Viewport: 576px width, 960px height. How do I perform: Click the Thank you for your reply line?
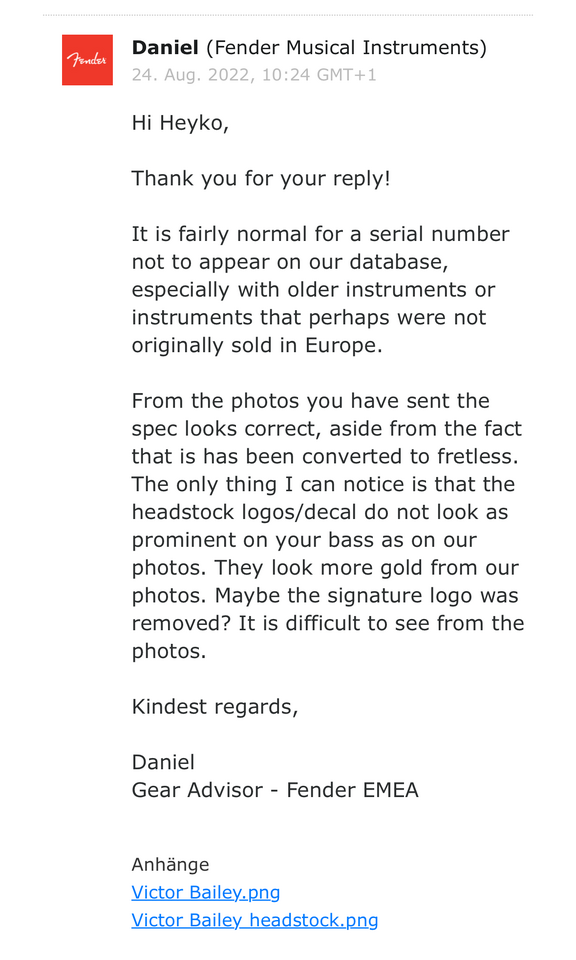[x=261, y=178]
